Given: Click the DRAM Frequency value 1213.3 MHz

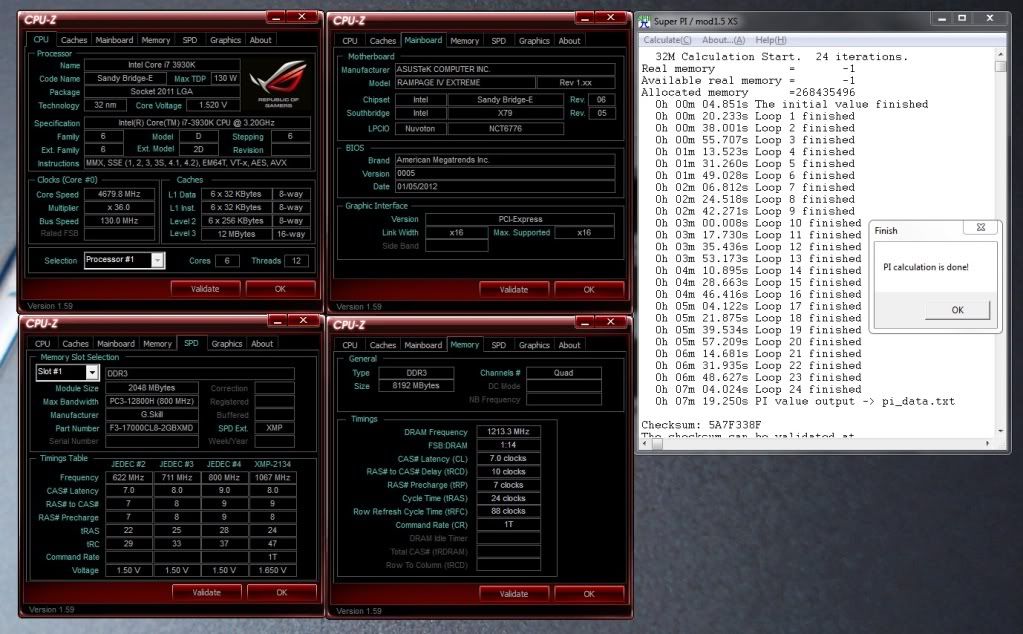Looking at the screenshot, I should [508, 432].
